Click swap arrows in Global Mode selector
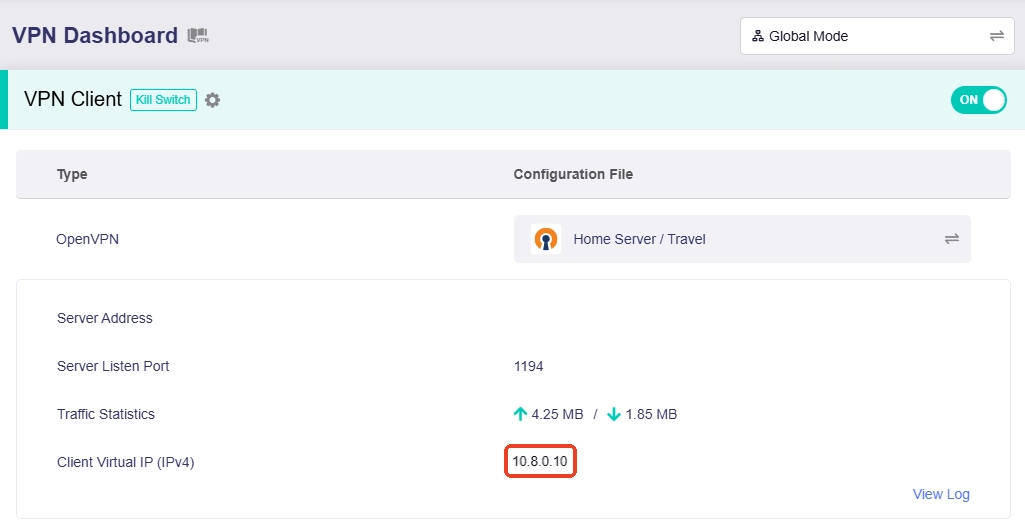Screen dimensions: 1025x532 996,36
